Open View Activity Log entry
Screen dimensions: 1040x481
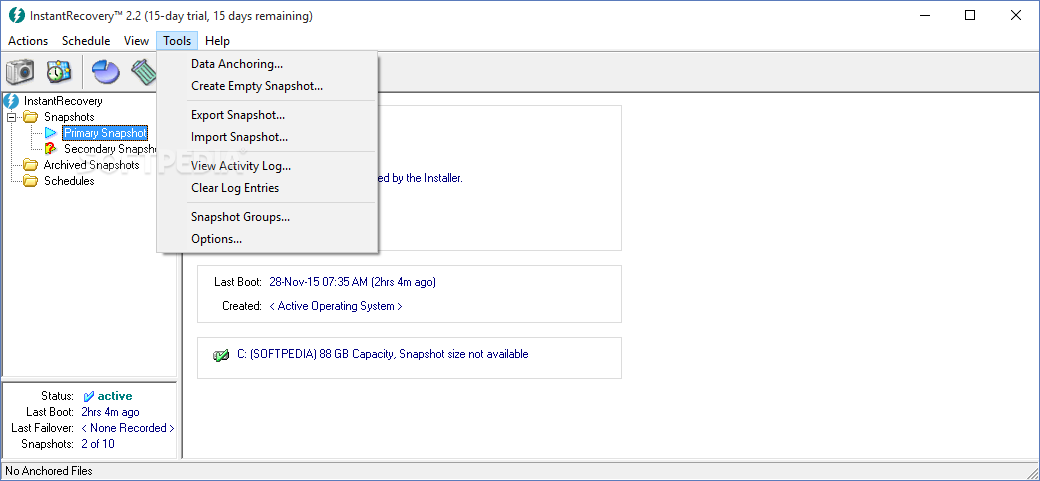(x=267, y=166)
